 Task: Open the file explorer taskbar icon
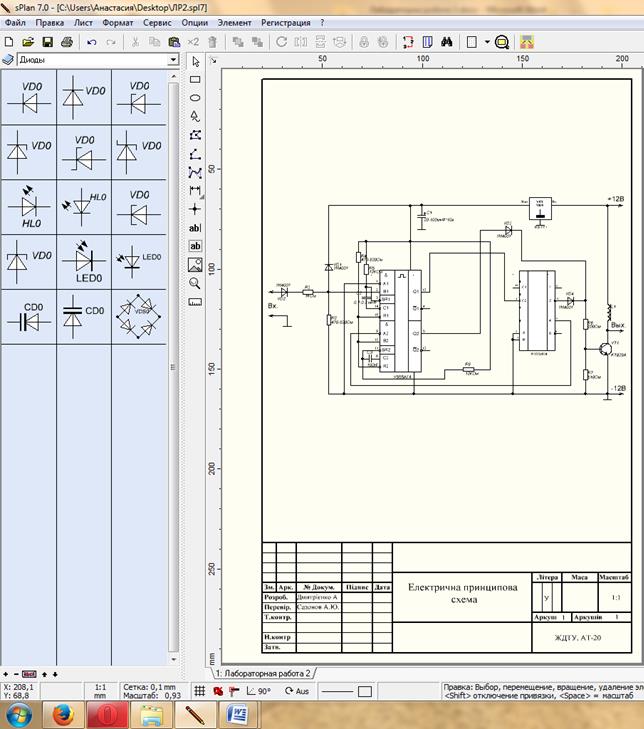[151, 715]
